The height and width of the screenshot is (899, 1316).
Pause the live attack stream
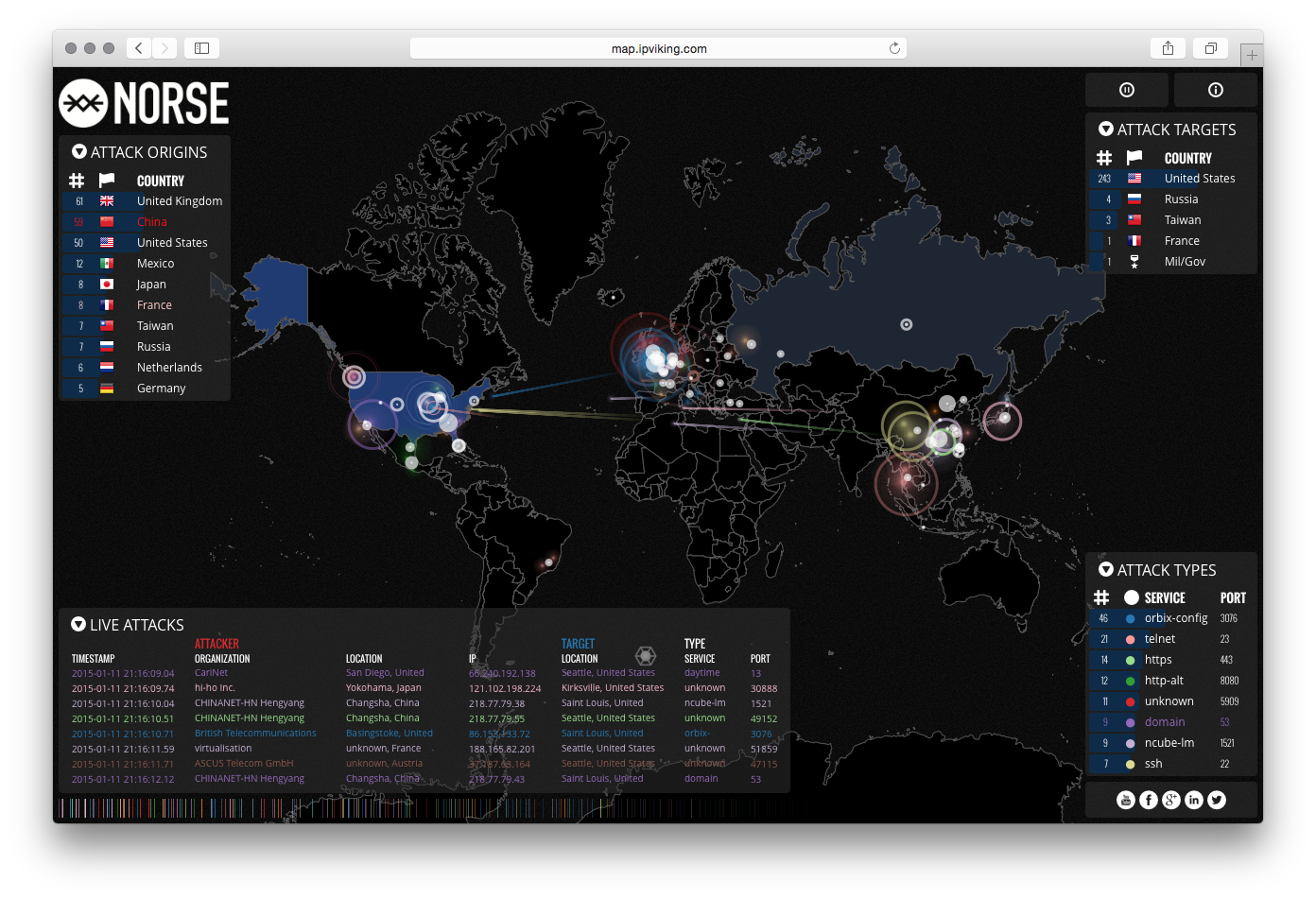pyautogui.click(x=1127, y=90)
